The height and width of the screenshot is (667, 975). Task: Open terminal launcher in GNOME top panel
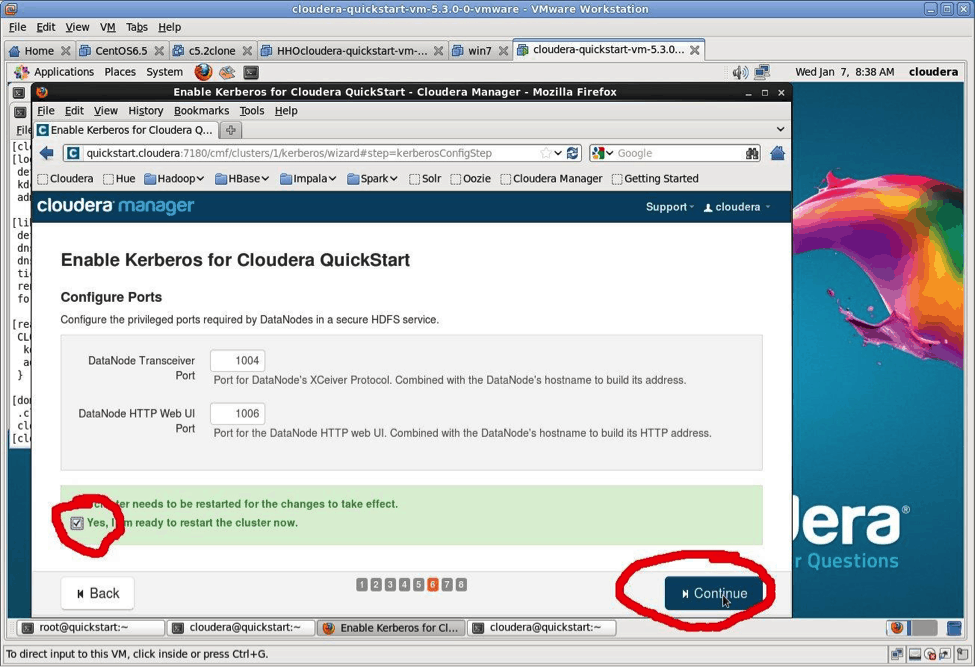[x=251, y=72]
